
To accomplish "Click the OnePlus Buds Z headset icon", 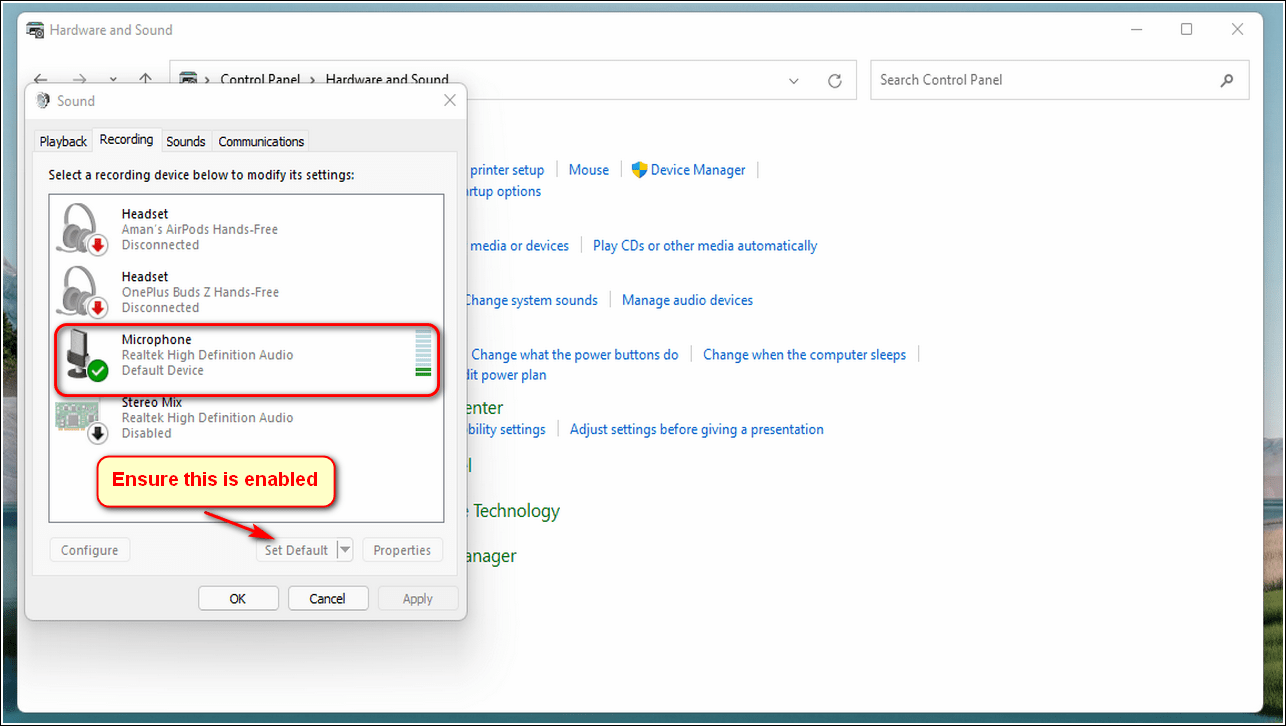I will 82,292.
